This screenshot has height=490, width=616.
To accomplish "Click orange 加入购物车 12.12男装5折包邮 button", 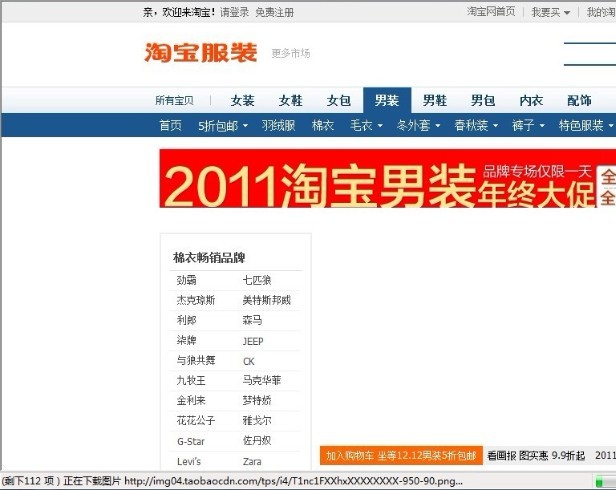I will coord(401,455).
